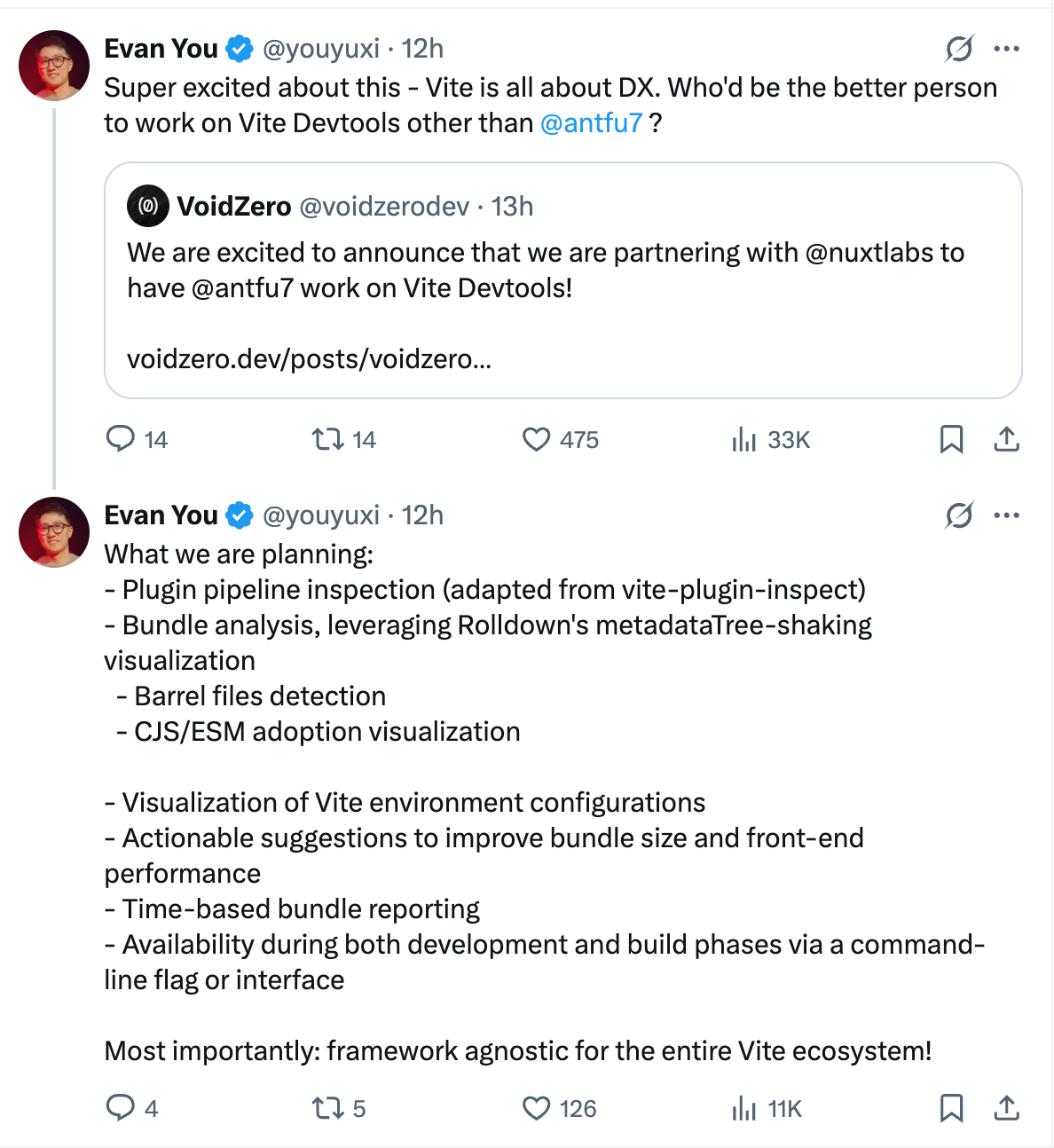The height and width of the screenshot is (1148, 1054).
Task: Open Grok icon on the second tweet
Action: click(959, 515)
